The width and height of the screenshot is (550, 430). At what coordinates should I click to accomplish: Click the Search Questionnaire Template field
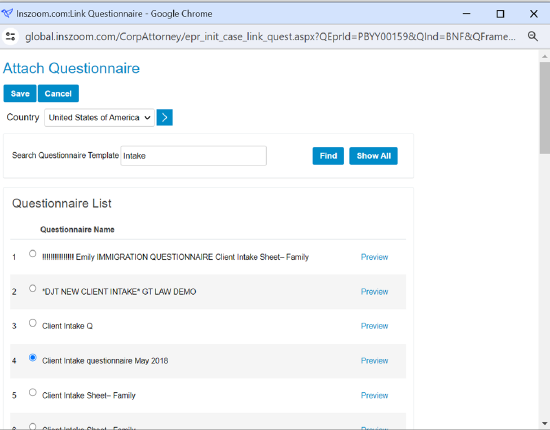(194, 156)
